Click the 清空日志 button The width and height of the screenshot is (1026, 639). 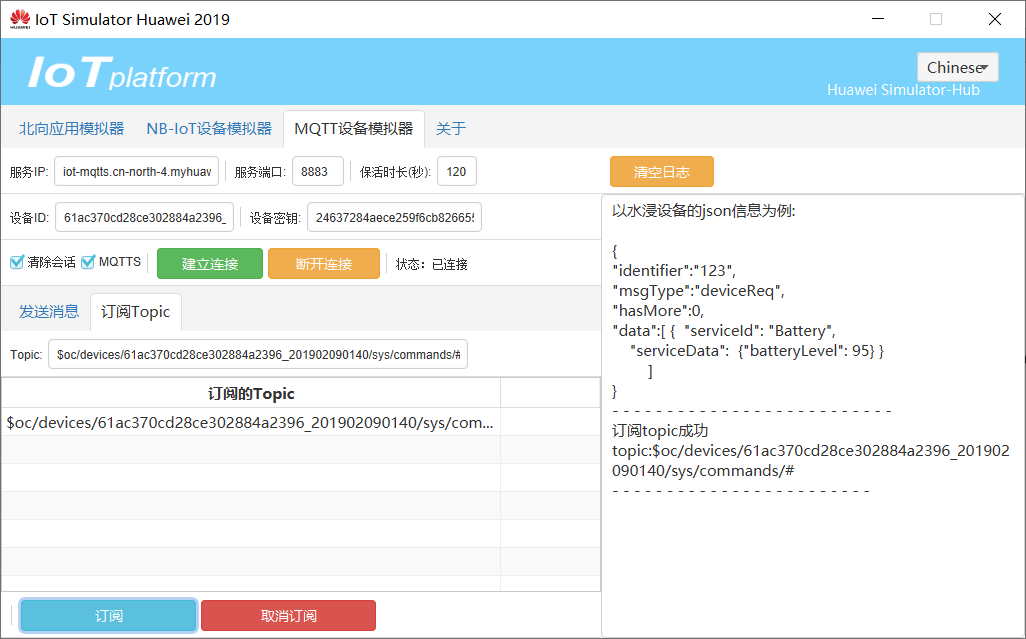(x=662, y=172)
